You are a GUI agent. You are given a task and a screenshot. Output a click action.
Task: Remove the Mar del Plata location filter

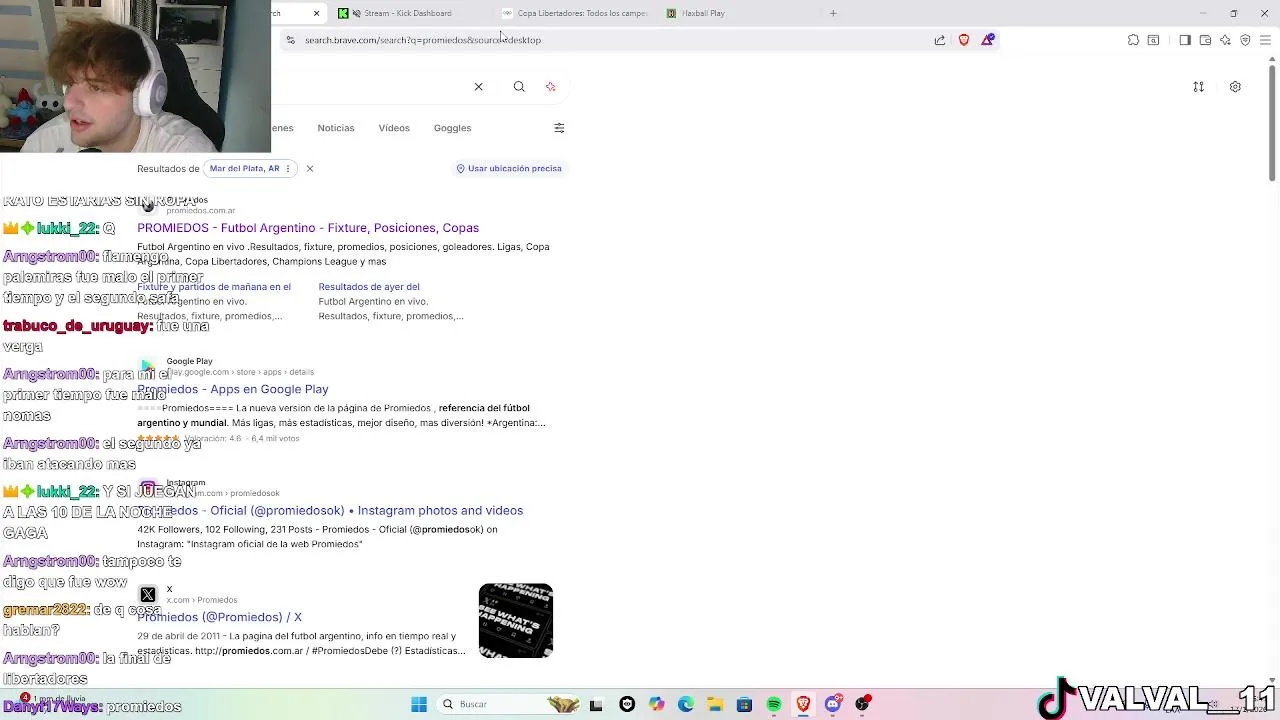(309, 168)
